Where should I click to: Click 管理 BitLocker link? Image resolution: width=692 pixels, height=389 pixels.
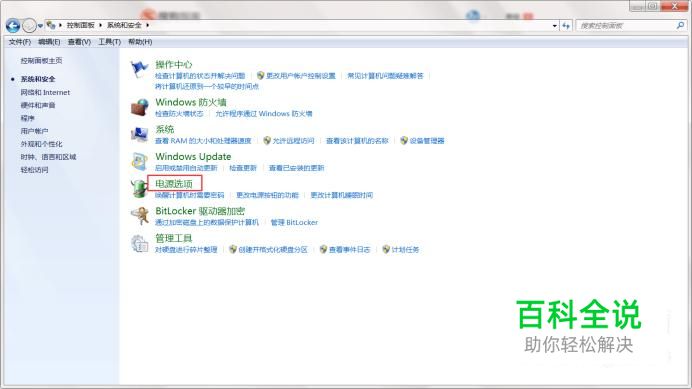click(x=294, y=222)
